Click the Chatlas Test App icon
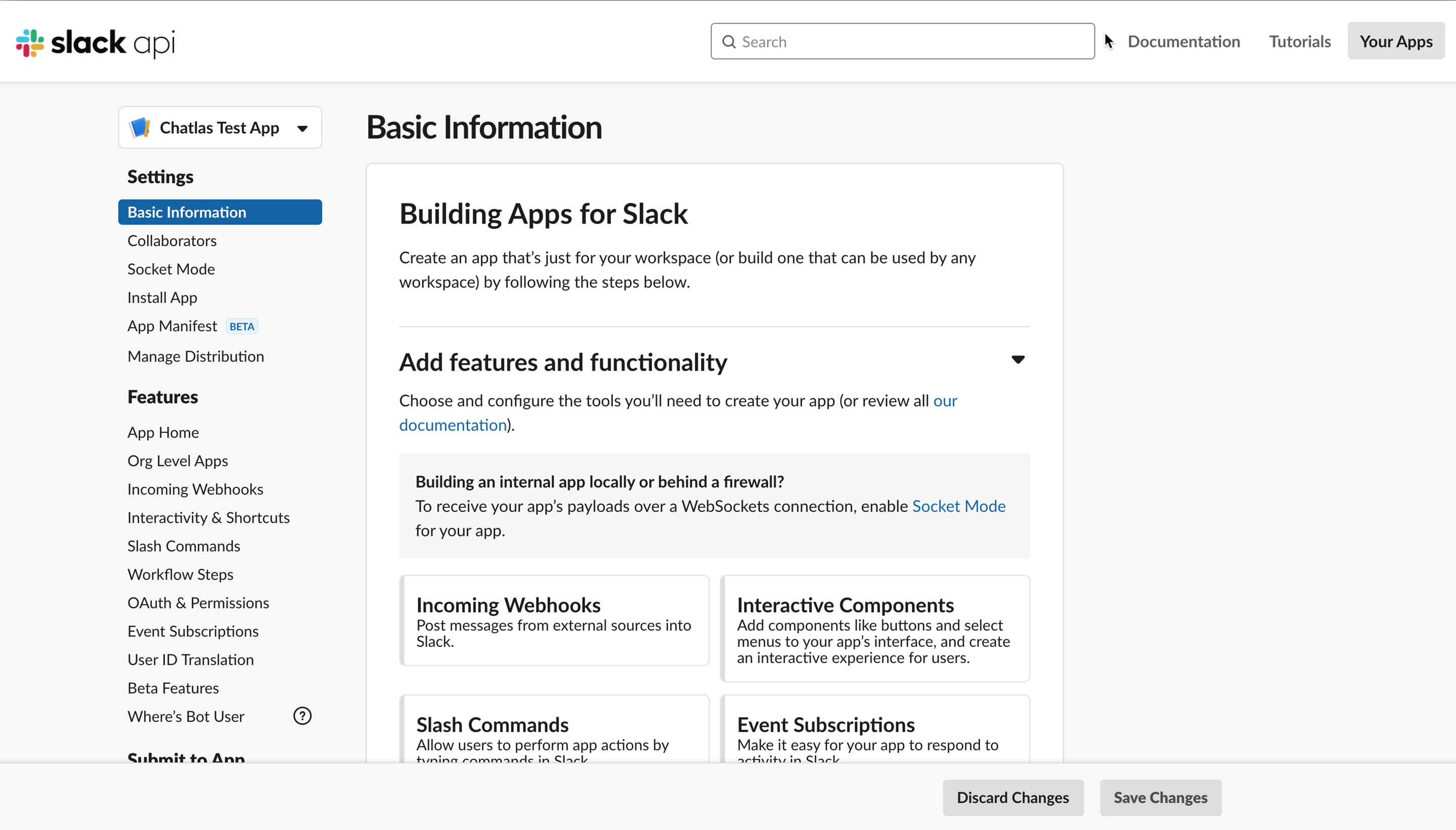Image resolution: width=1456 pixels, height=830 pixels. (140, 127)
